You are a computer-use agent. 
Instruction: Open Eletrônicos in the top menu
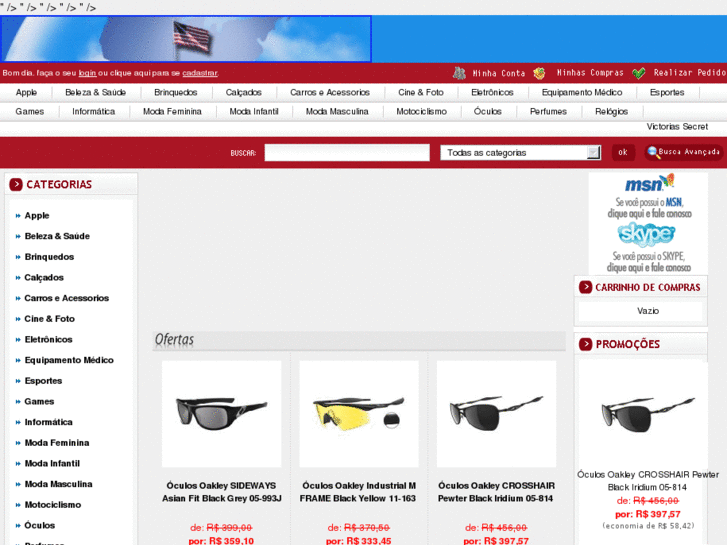tap(492, 92)
